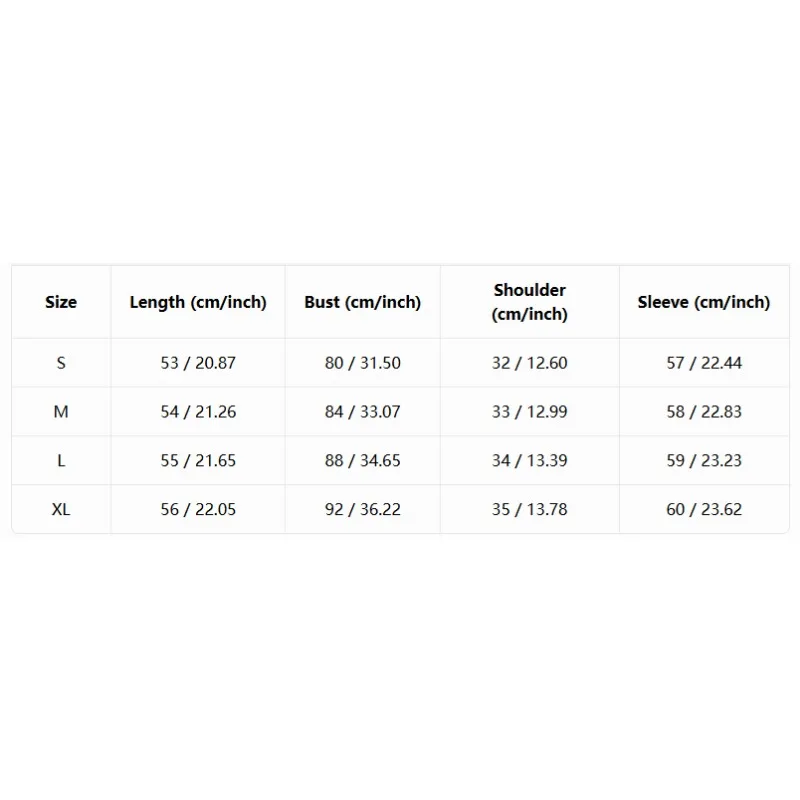
Task: Select the S size row label
Action: click(61, 363)
